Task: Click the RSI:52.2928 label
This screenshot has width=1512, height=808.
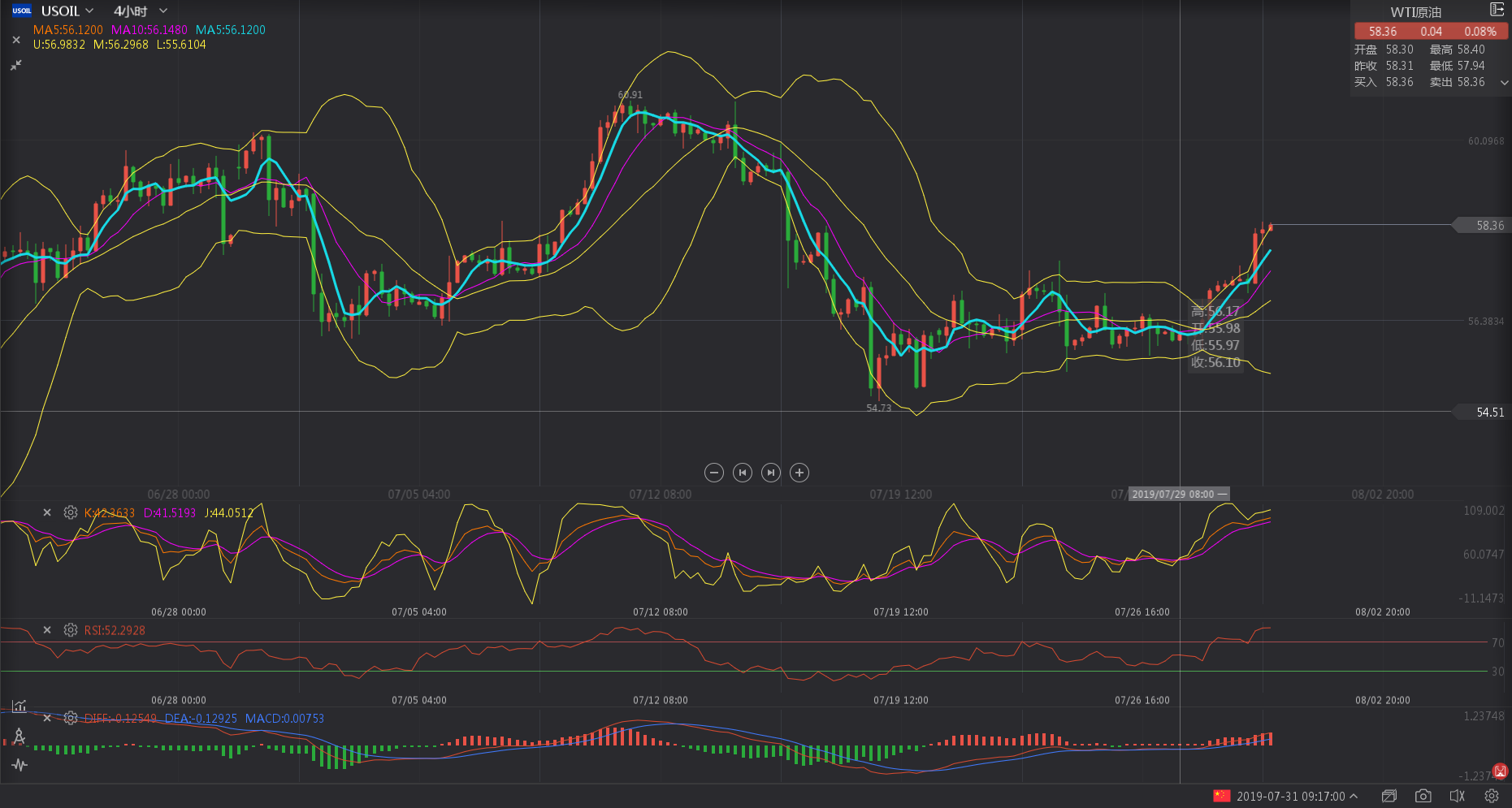Action: click(115, 630)
